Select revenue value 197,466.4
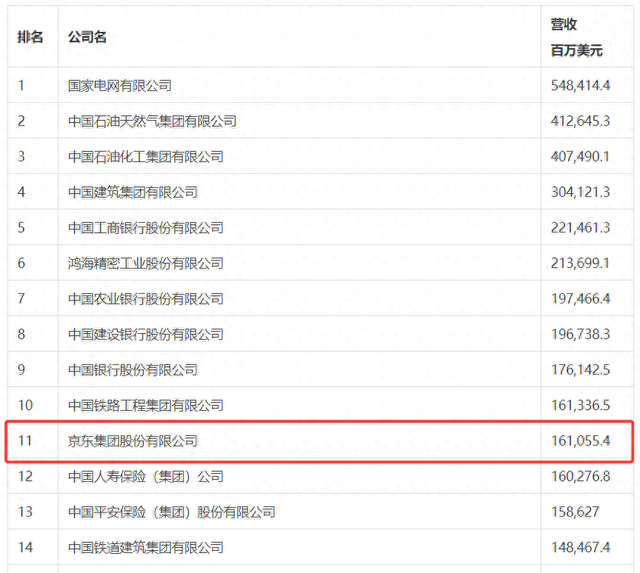The width and height of the screenshot is (640, 573). point(580,298)
